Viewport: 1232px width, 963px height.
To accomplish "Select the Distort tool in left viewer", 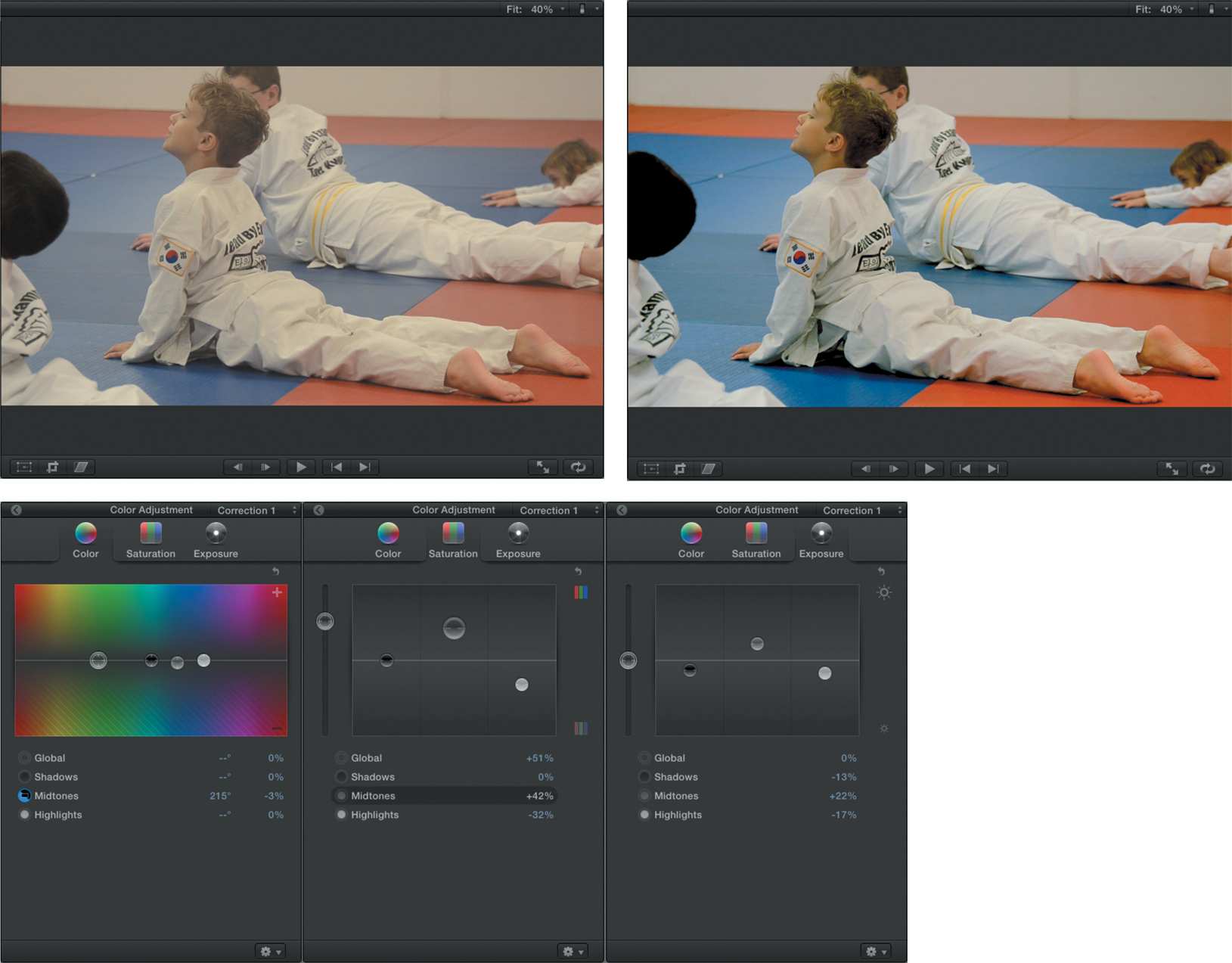I will 80,467.
